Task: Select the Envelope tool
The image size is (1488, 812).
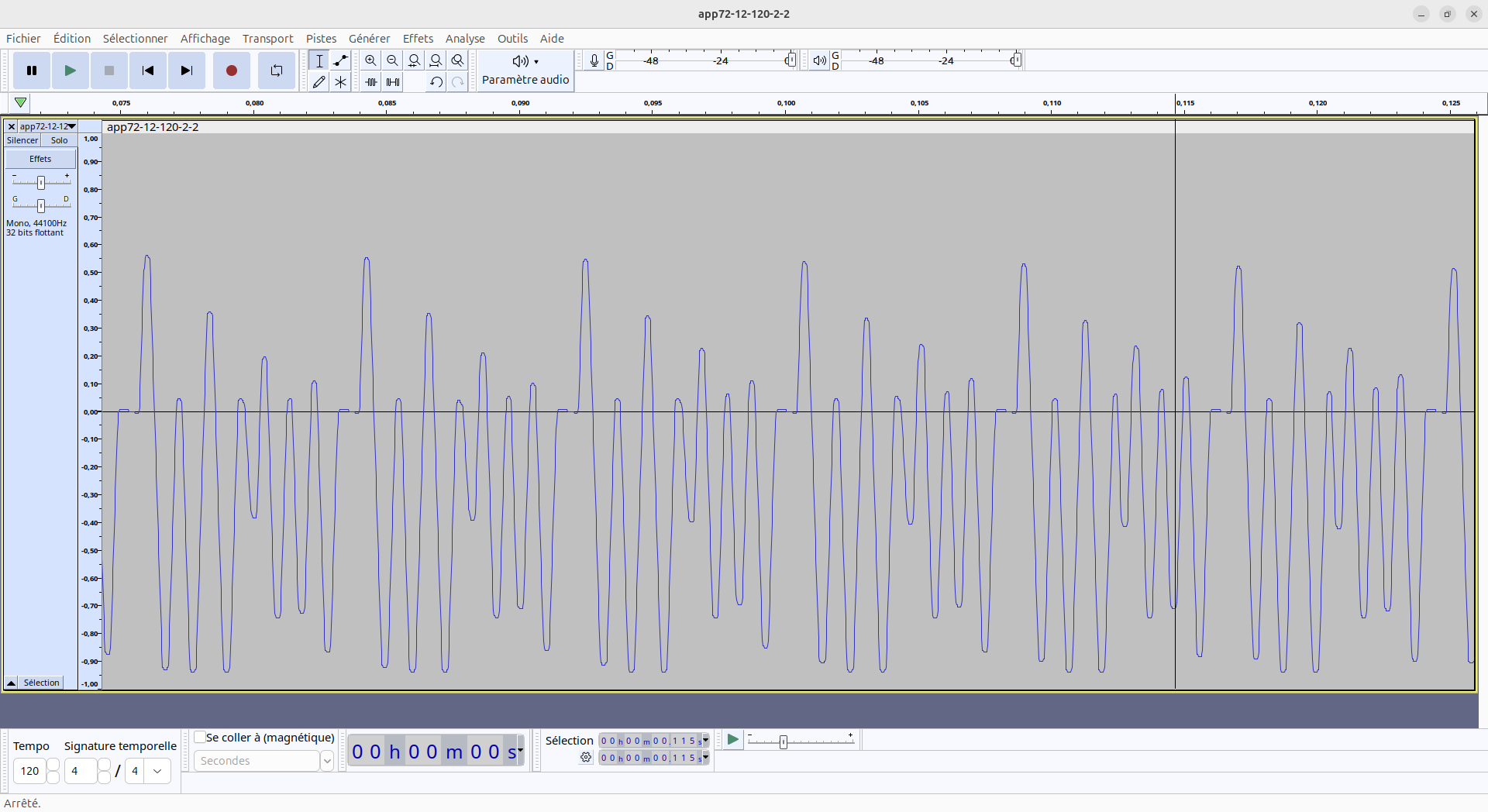Action: (x=340, y=60)
